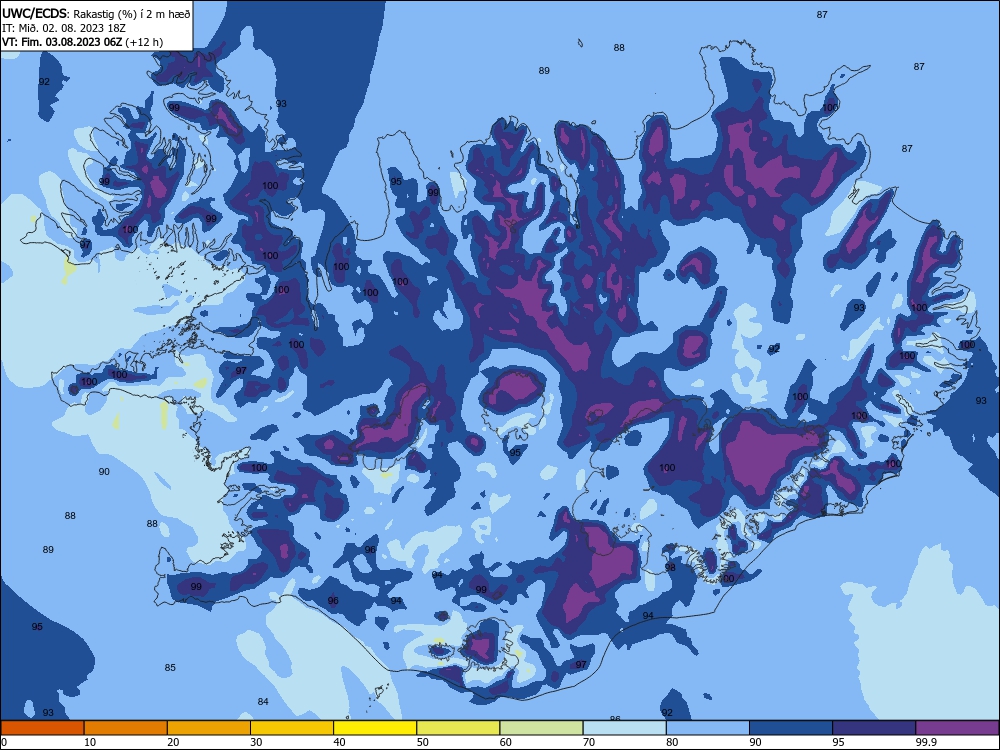Click the 10–20 orange legend swatch

click(x=126, y=728)
